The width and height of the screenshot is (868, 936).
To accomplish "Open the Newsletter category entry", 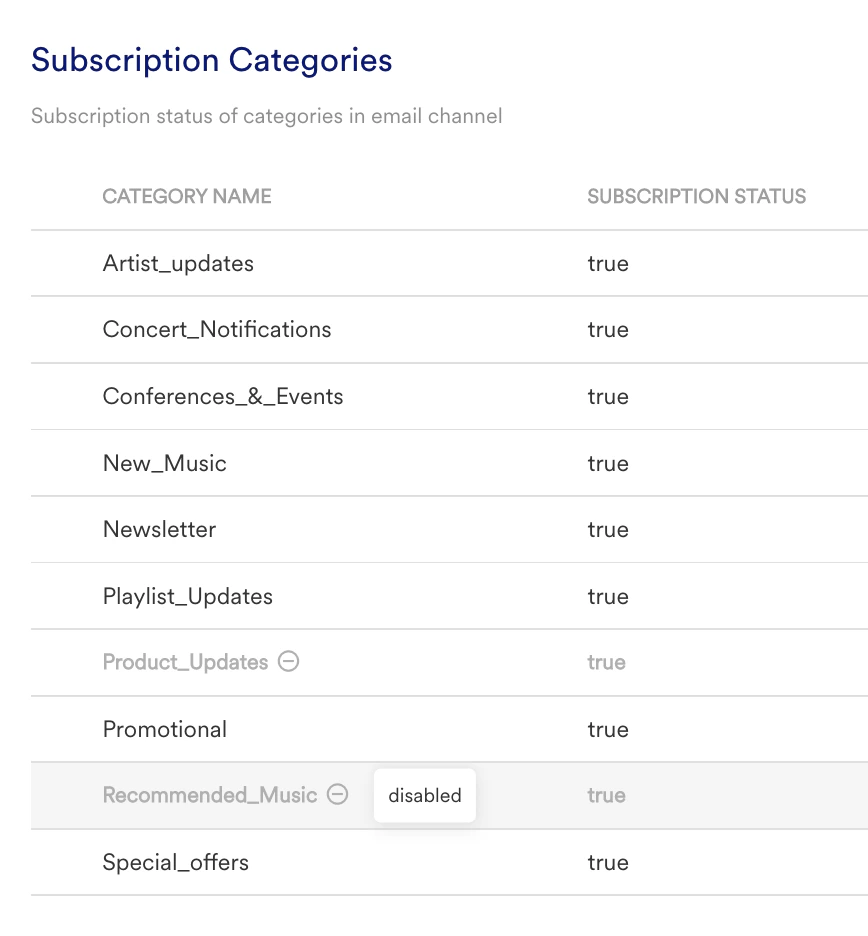I will [x=159, y=529].
